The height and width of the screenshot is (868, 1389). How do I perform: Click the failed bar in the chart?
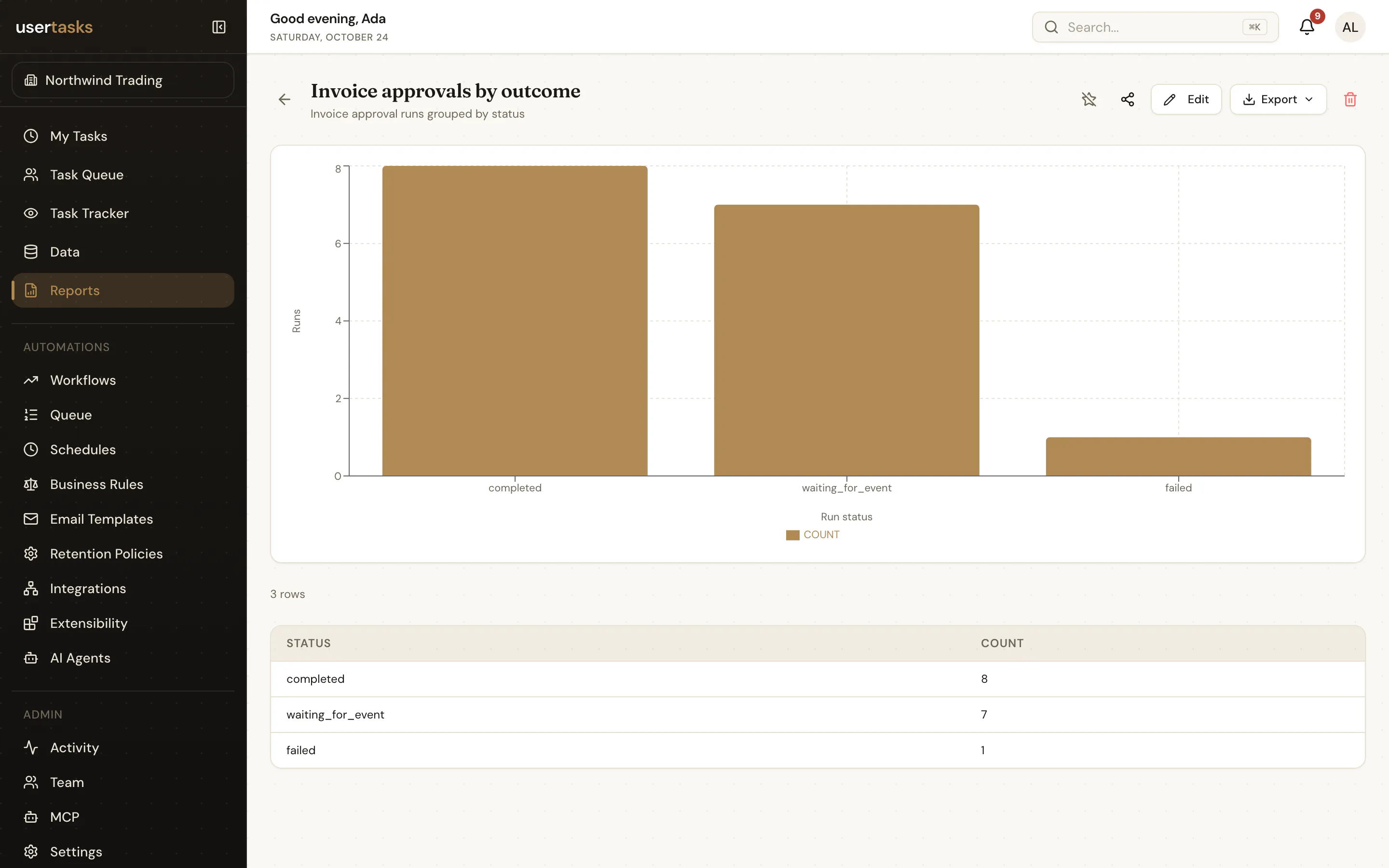(1178, 456)
